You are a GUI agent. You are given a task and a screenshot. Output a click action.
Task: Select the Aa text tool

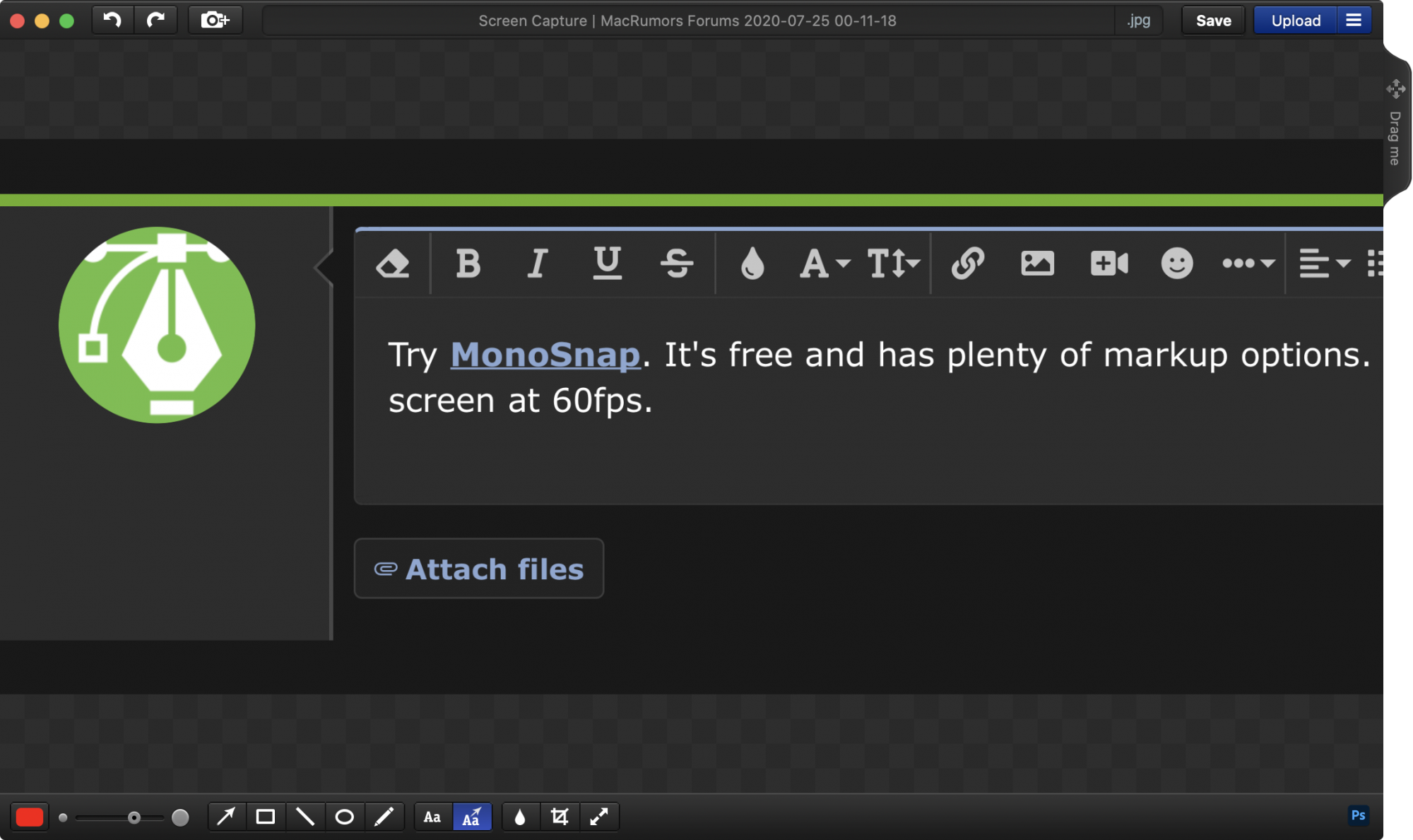point(432,817)
